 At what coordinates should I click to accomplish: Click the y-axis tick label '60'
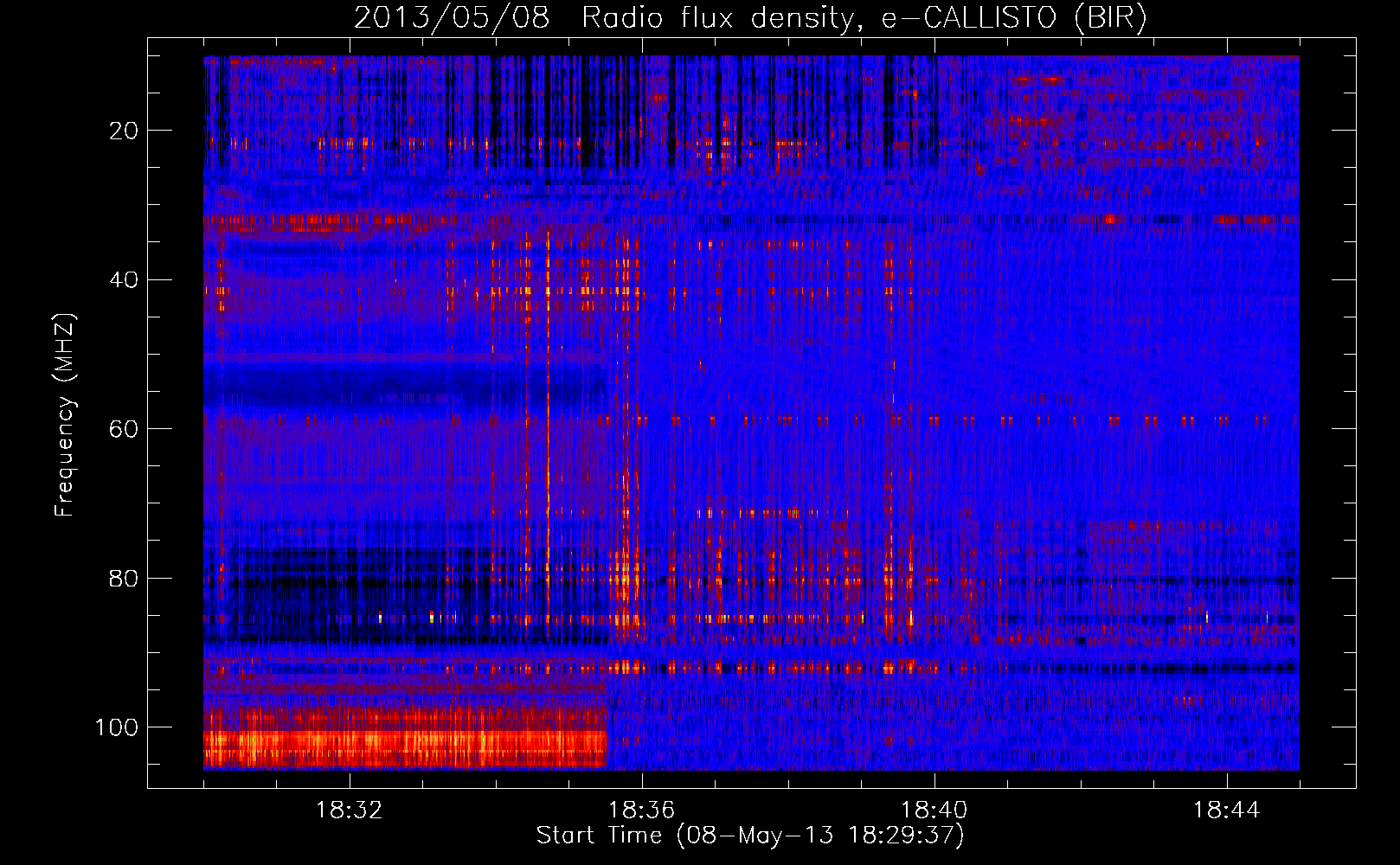125,429
